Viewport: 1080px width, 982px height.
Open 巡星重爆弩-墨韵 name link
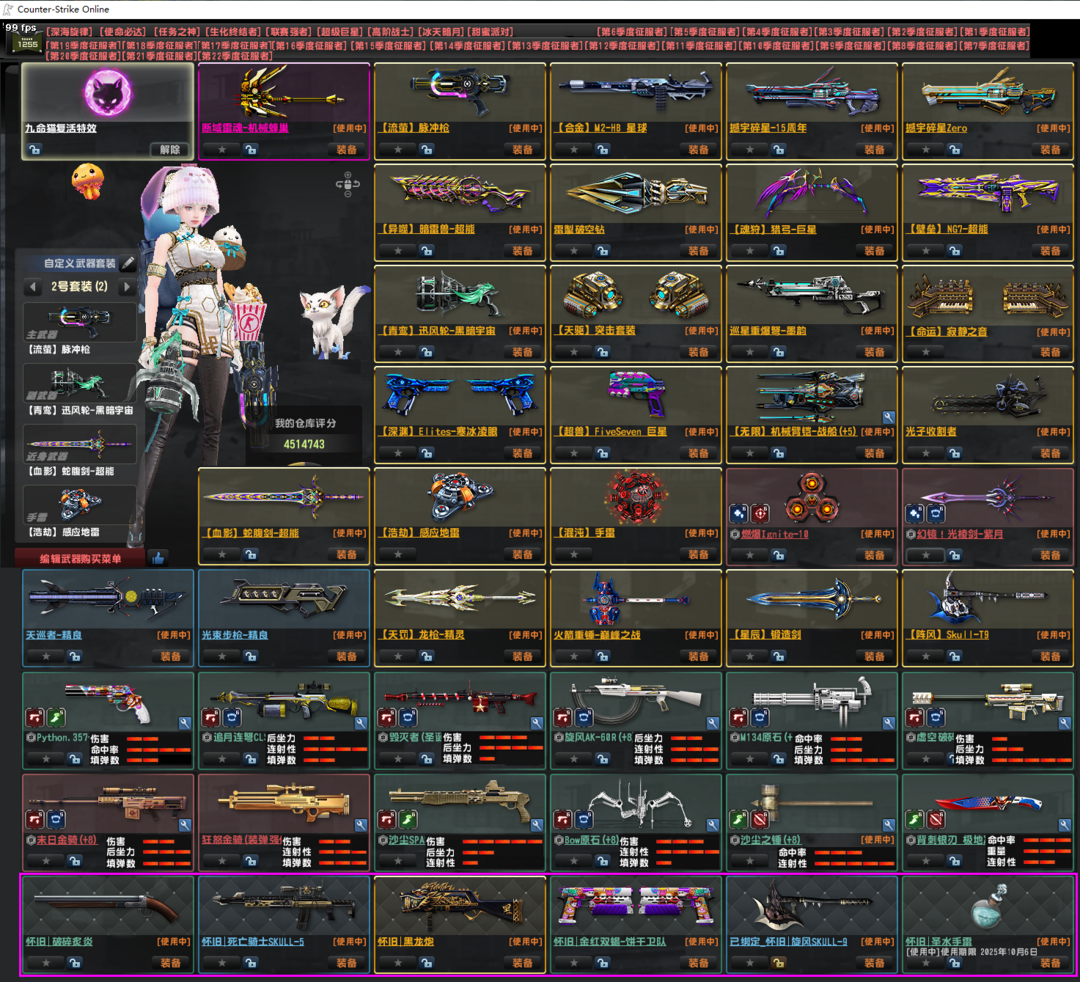point(768,331)
